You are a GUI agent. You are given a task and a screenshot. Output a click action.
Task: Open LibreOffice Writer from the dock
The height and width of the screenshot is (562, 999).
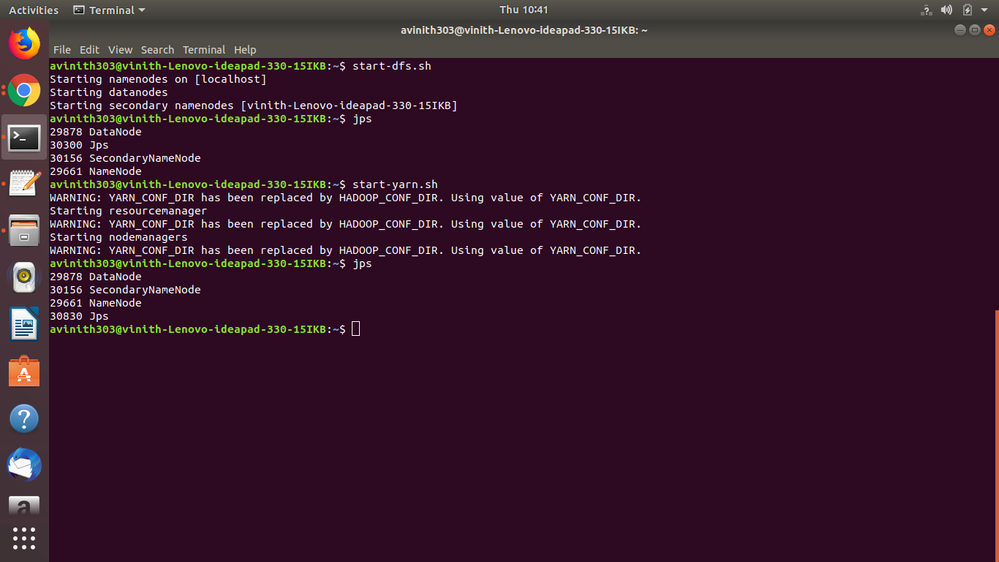pos(24,324)
